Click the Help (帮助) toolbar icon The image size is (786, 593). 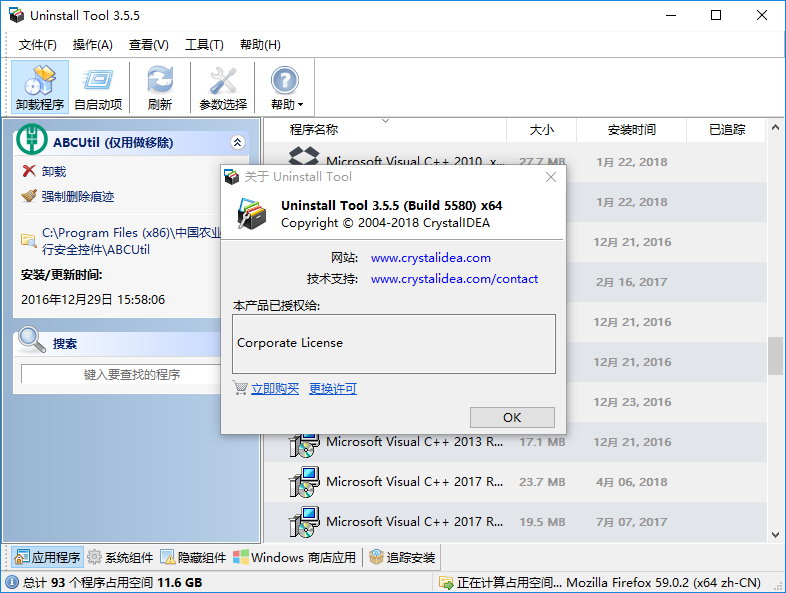pyautogui.click(x=284, y=81)
